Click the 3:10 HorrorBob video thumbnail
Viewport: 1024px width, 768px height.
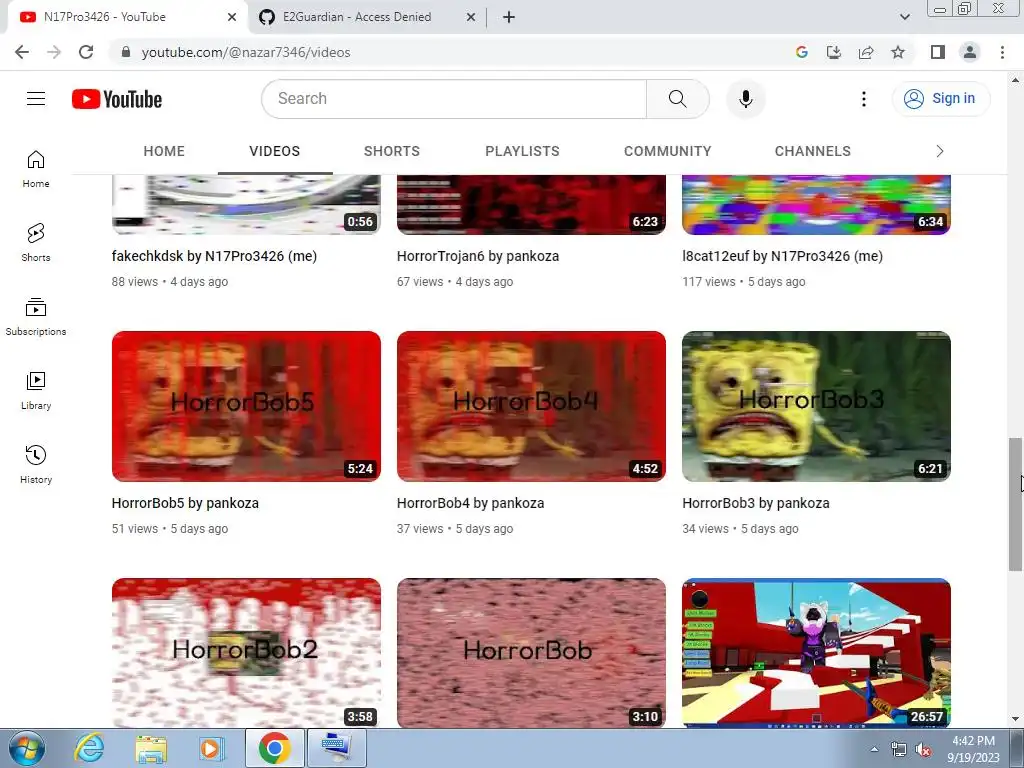tap(532, 653)
